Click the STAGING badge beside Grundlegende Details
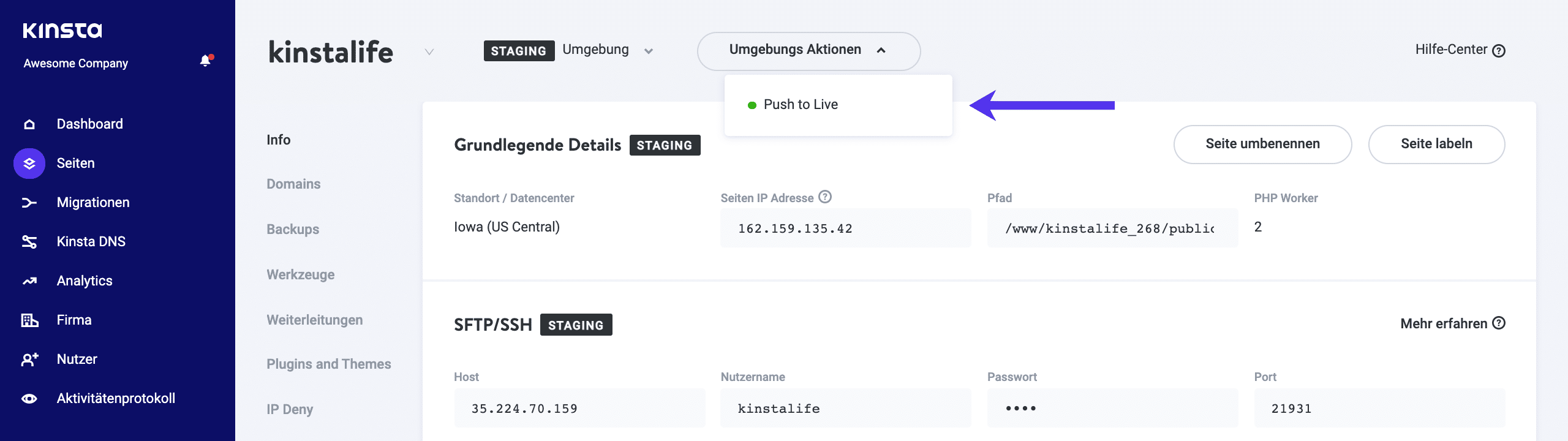This screenshot has width=1568, height=441. [665, 145]
